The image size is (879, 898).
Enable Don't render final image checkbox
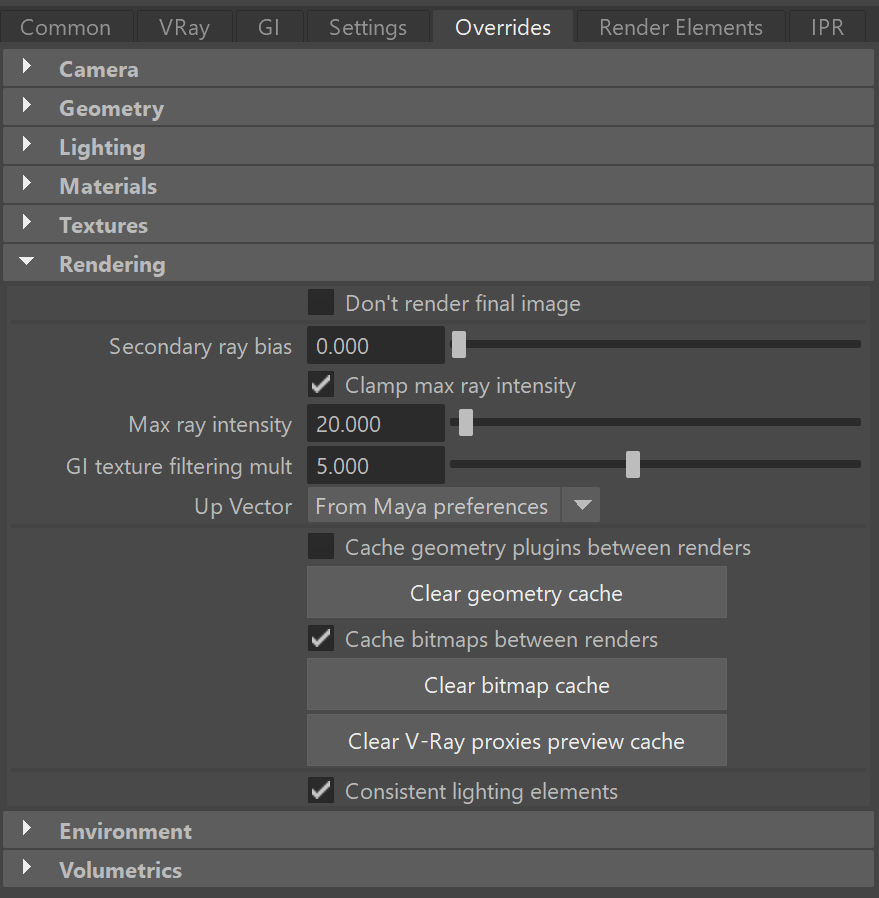coord(321,302)
